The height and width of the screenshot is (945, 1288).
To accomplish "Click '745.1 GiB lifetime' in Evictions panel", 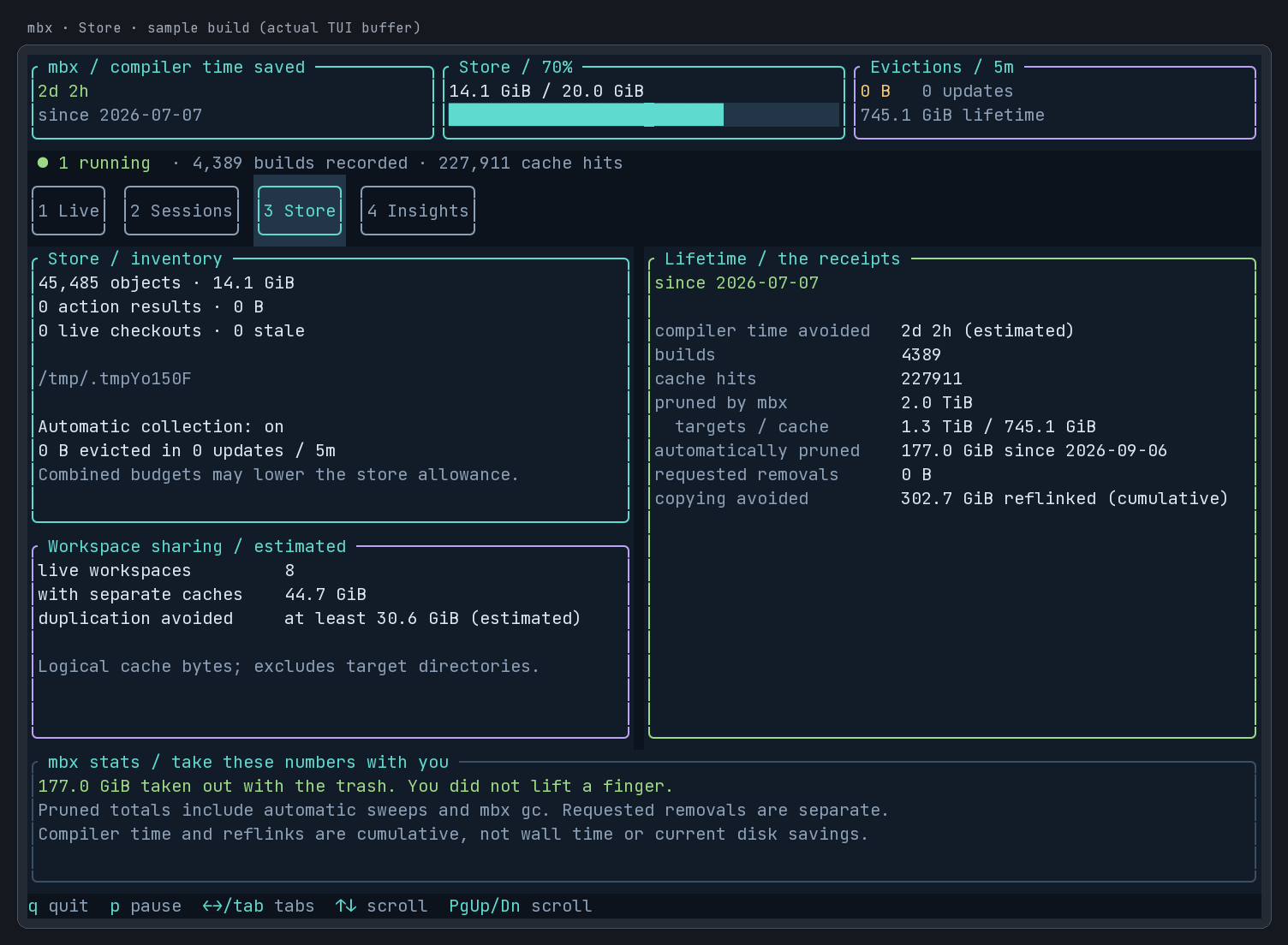I will click(952, 115).
